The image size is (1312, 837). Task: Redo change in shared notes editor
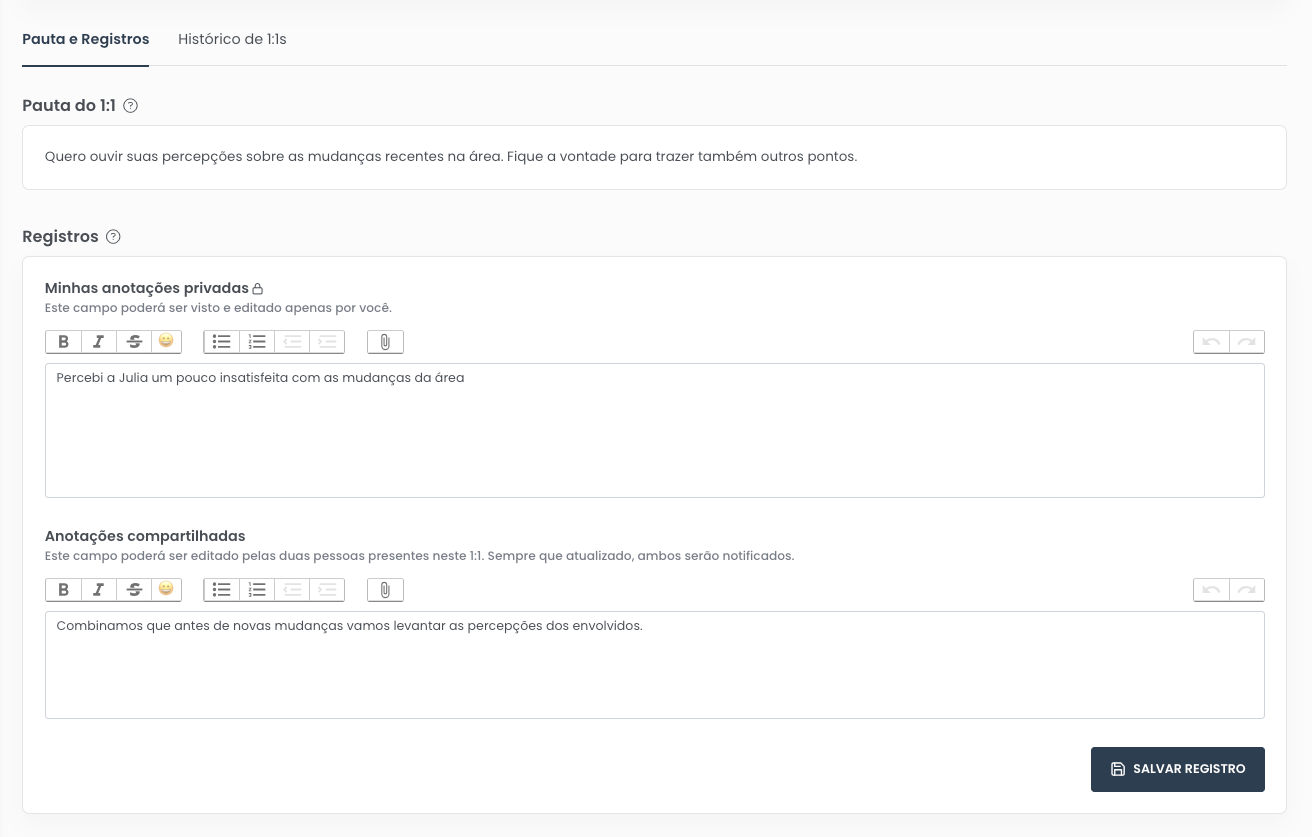point(1246,589)
